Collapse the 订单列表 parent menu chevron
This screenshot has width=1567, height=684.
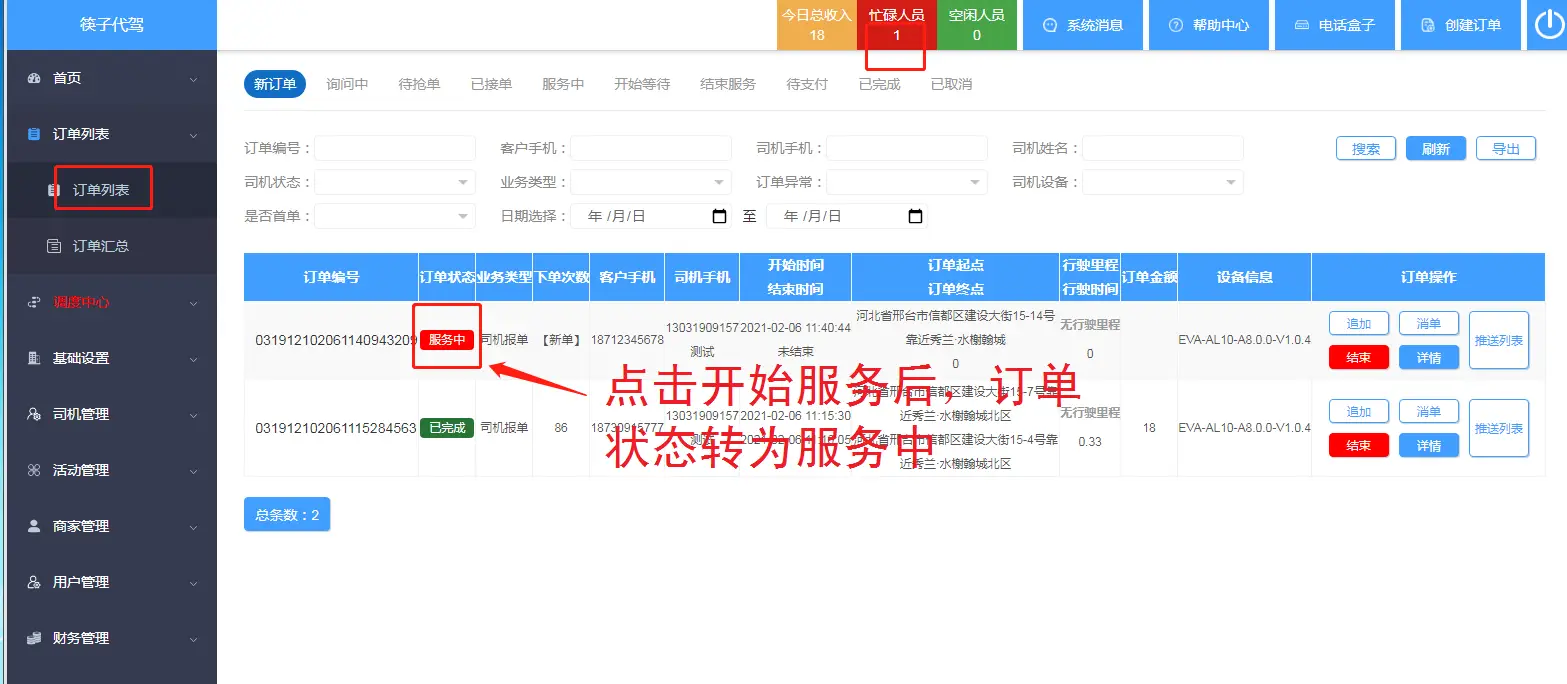pos(193,135)
